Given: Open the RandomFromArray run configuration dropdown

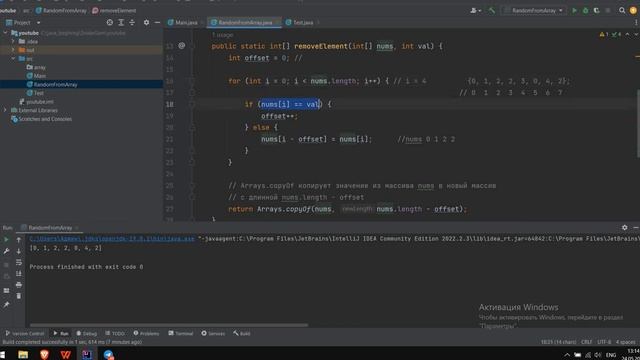Looking at the screenshot, I should tap(534, 11).
